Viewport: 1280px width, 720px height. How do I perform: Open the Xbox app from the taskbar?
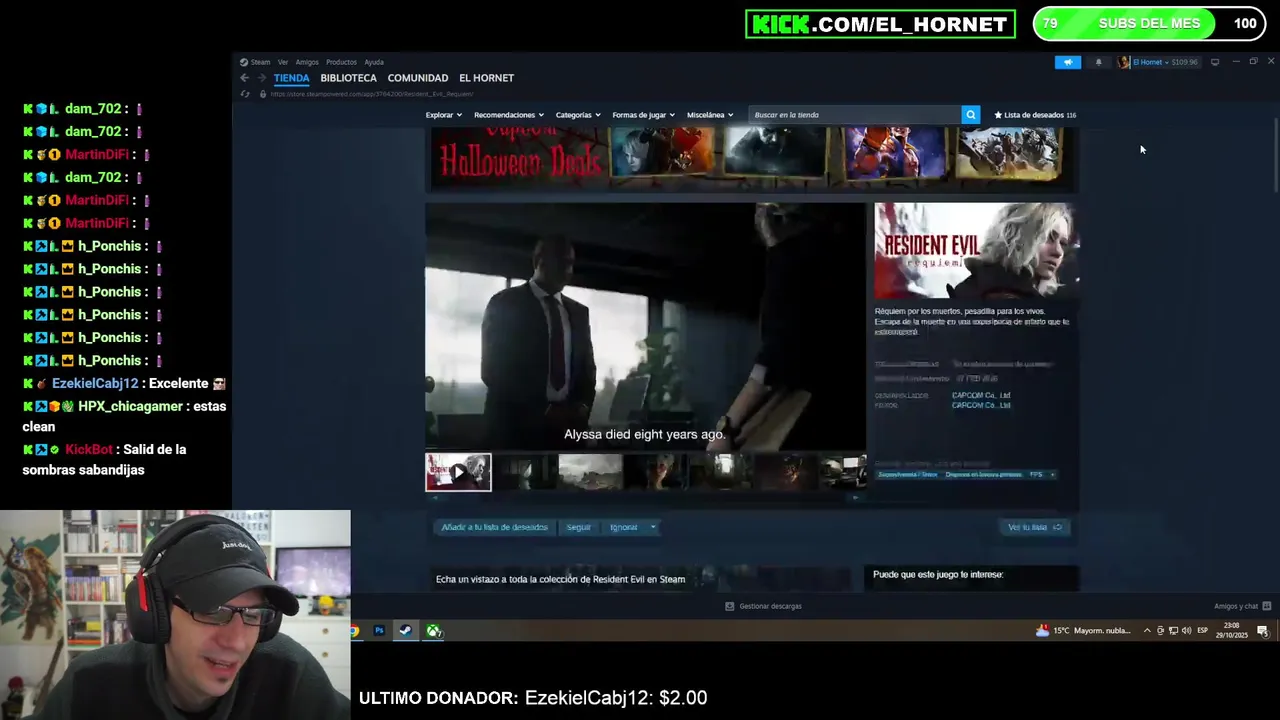[433, 631]
